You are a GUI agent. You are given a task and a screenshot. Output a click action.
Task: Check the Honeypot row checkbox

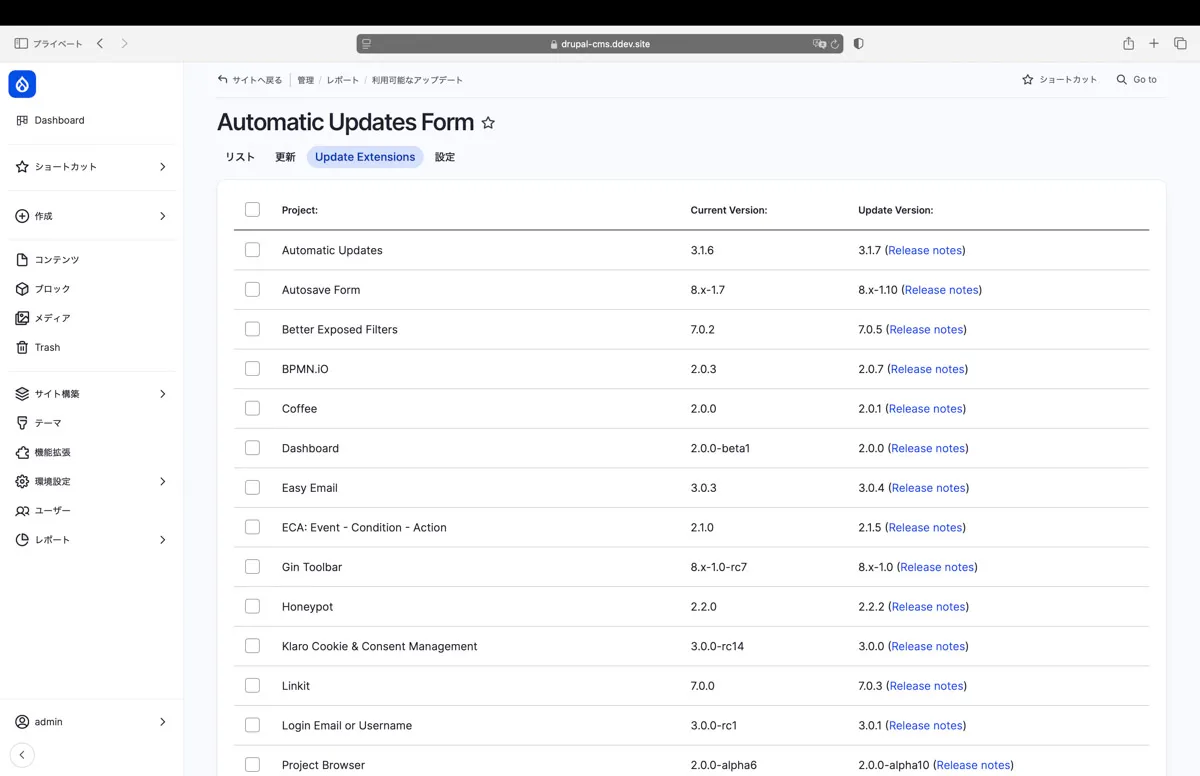click(x=252, y=606)
